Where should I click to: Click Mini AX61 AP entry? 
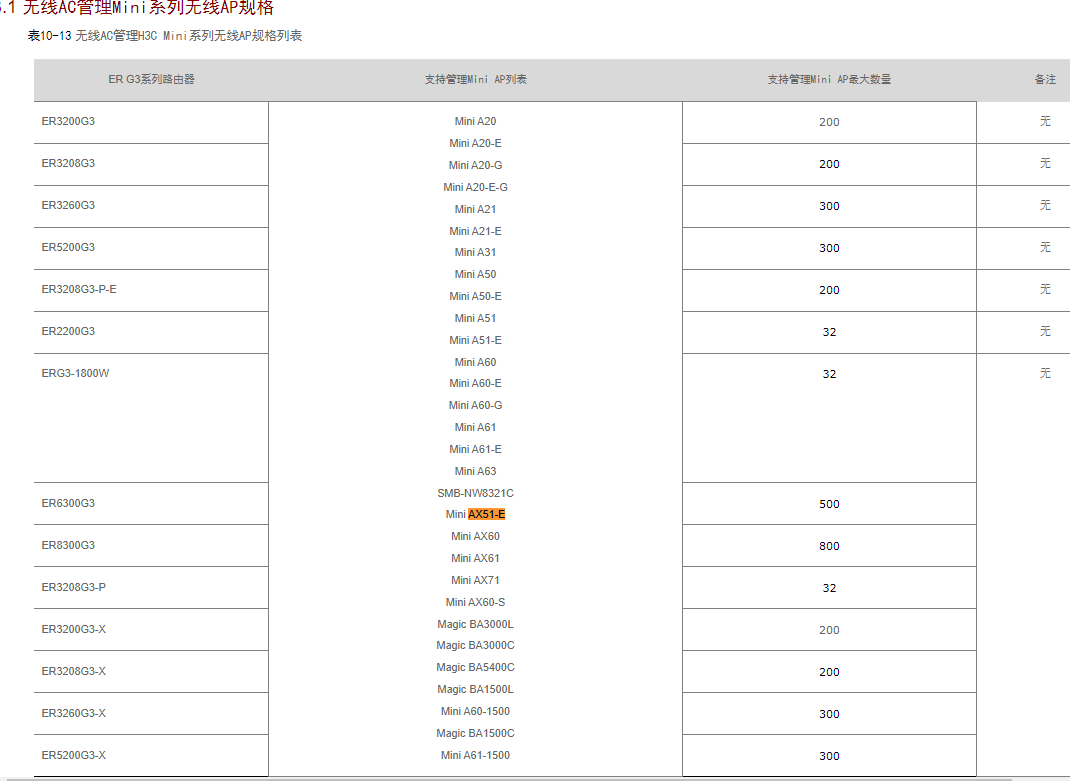[x=475, y=558]
